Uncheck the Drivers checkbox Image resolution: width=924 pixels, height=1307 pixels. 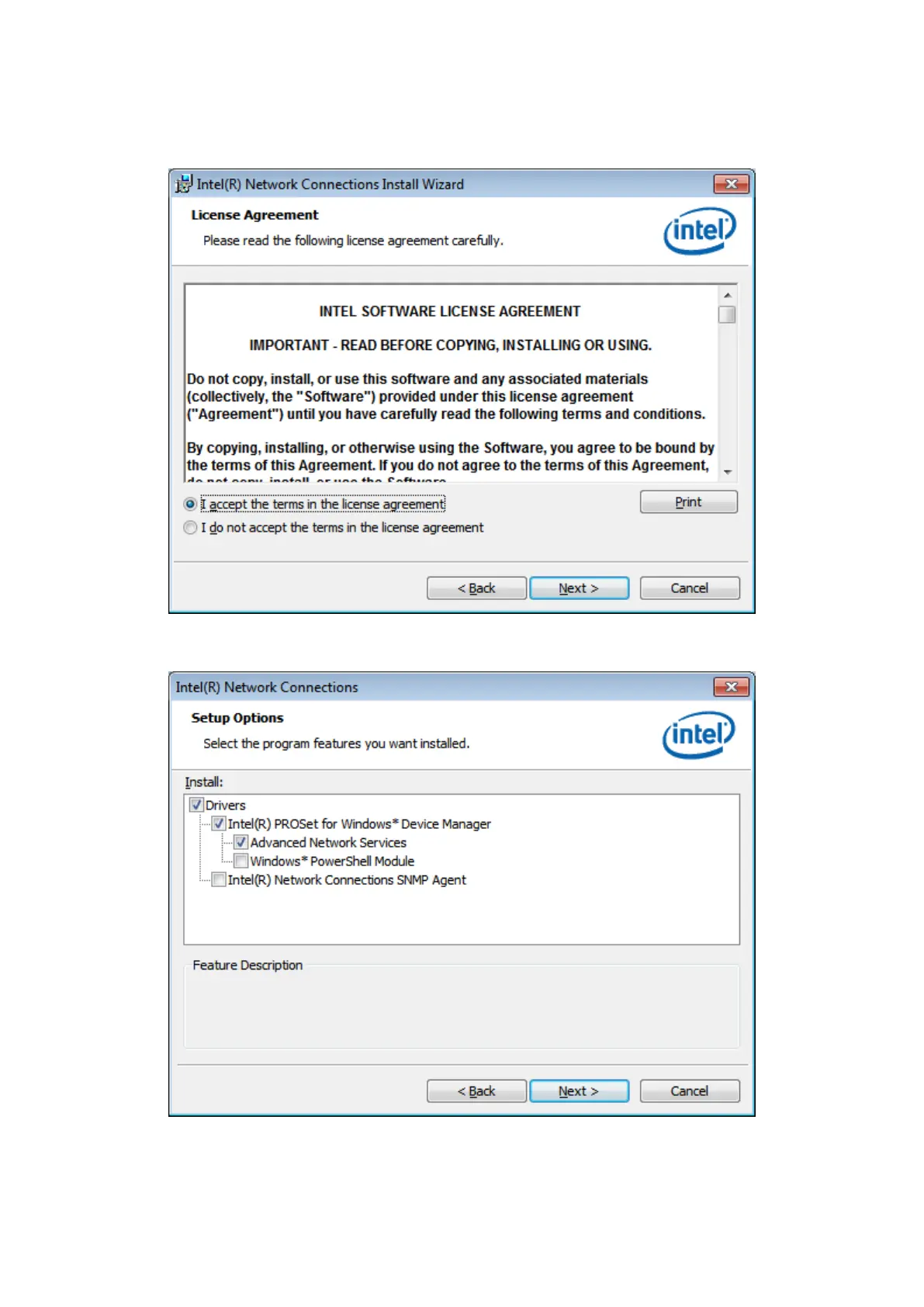coord(197,805)
